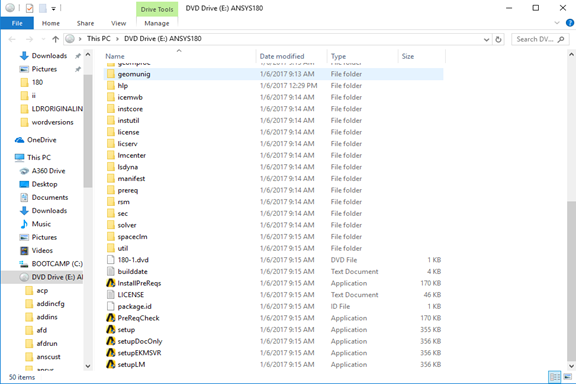Go up one folder level with Up arrow
Image resolution: width=576 pixels, height=384 pixels.
coord(55,39)
